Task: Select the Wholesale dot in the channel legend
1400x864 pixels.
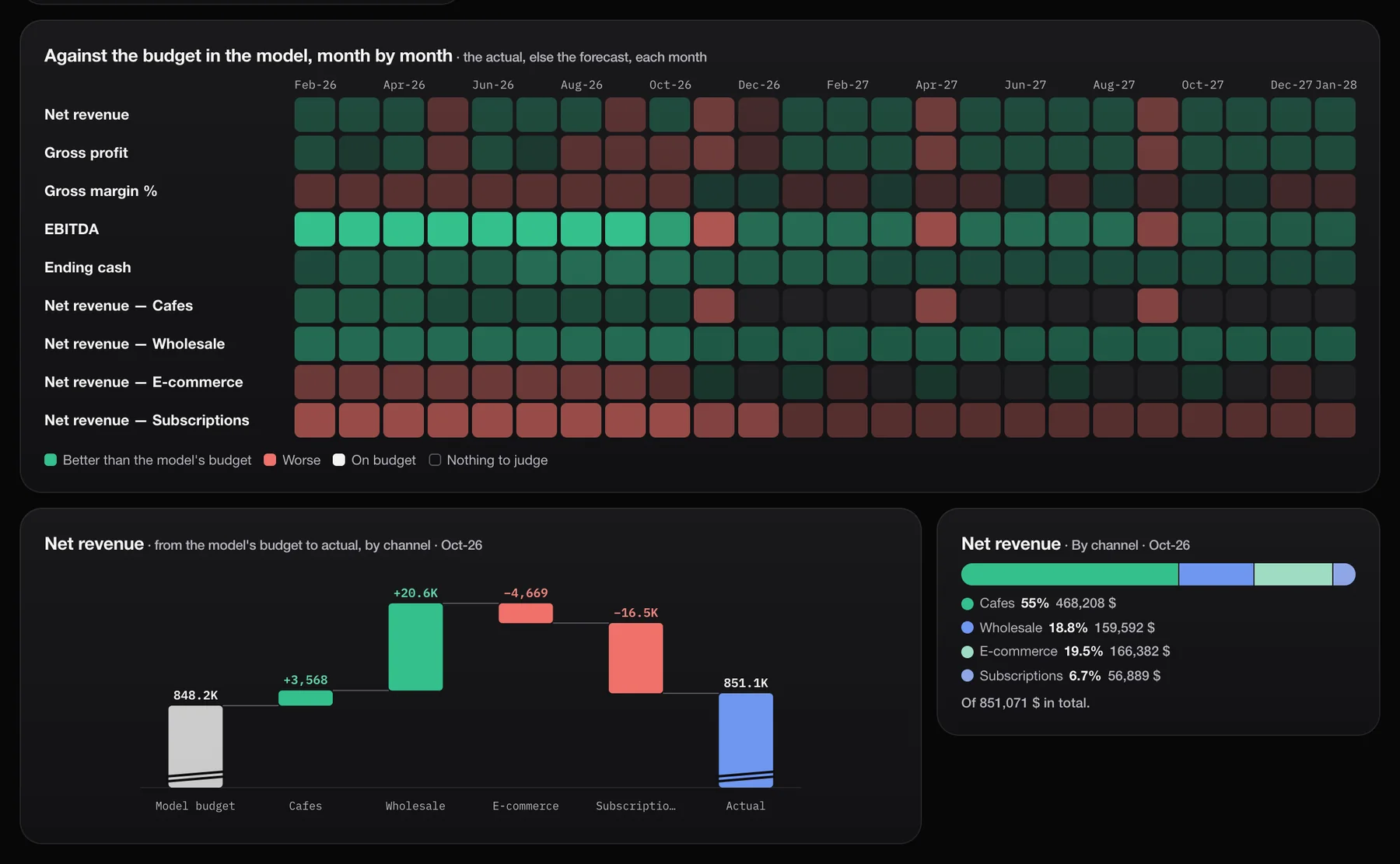Action: tap(968, 628)
